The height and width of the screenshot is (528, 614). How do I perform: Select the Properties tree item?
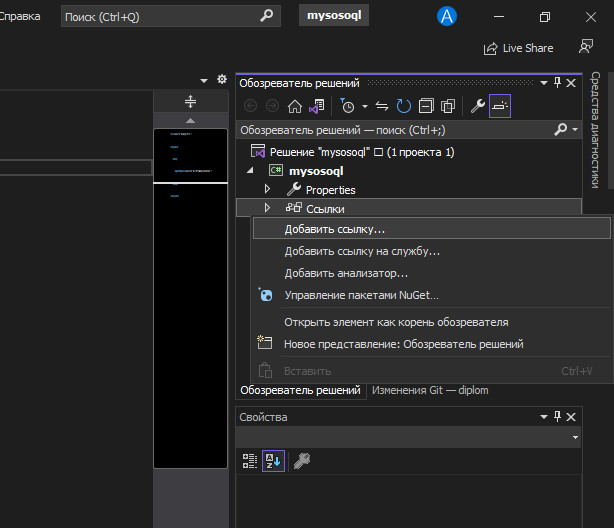(x=330, y=190)
